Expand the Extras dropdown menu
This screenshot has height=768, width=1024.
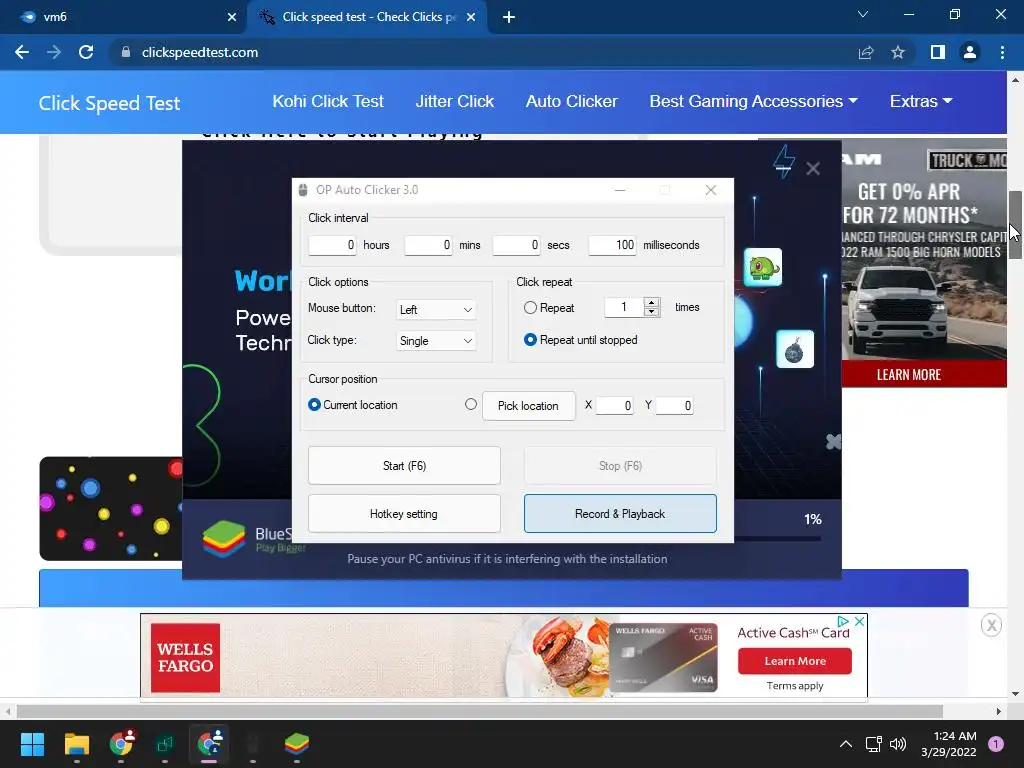(x=921, y=101)
